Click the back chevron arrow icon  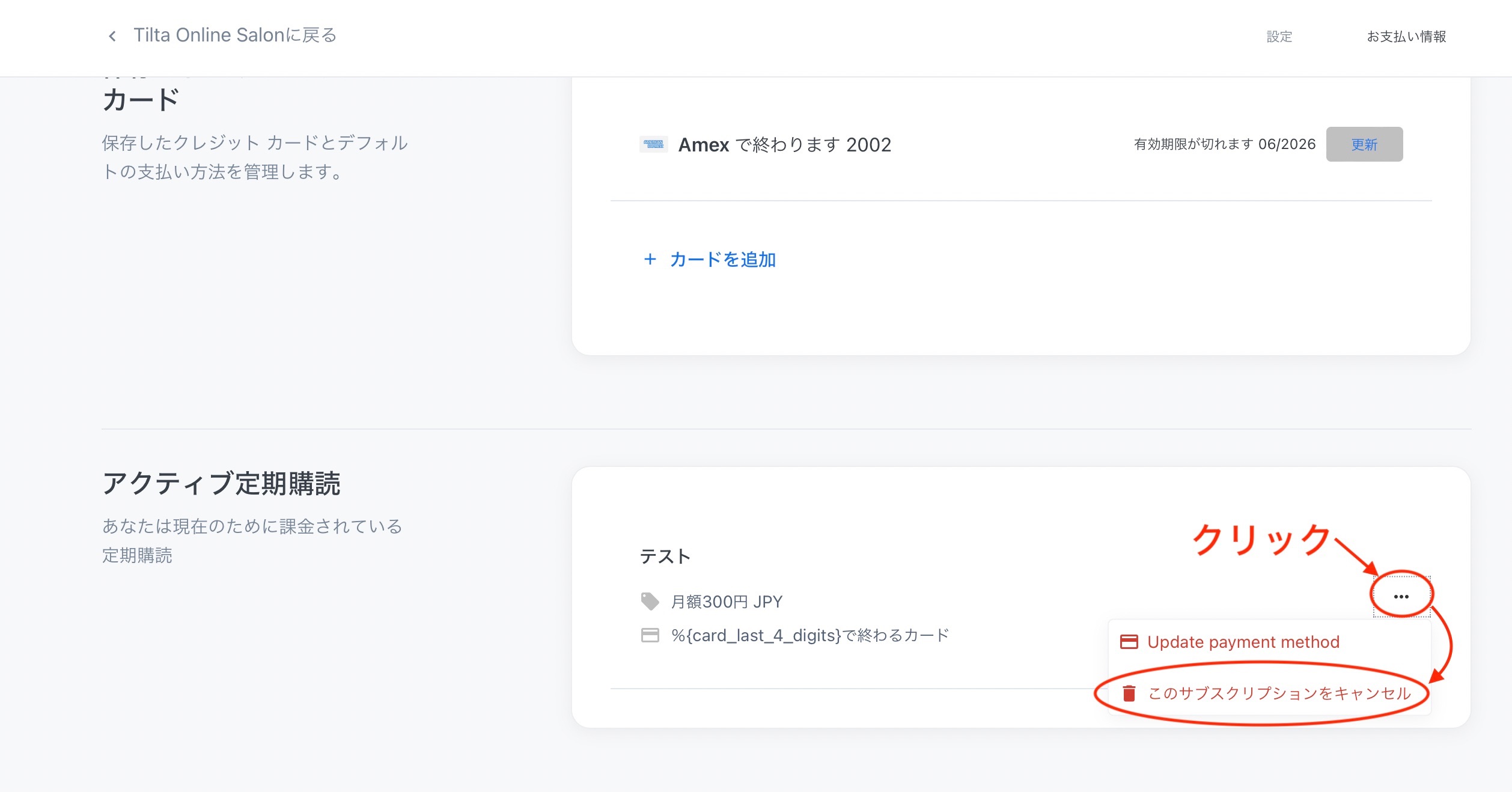point(112,37)
